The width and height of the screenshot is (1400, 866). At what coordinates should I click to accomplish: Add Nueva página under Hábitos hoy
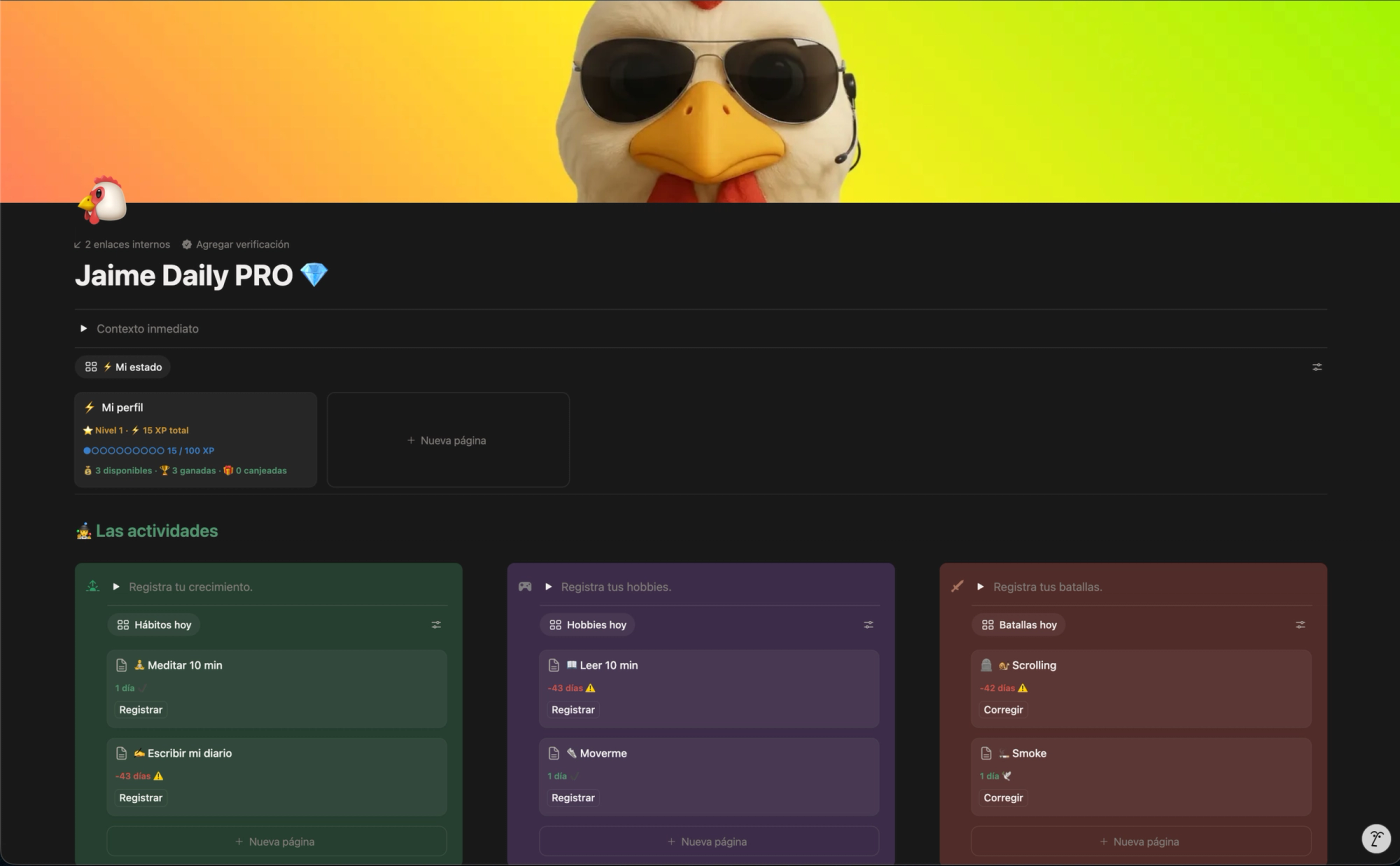pos(276,842)
